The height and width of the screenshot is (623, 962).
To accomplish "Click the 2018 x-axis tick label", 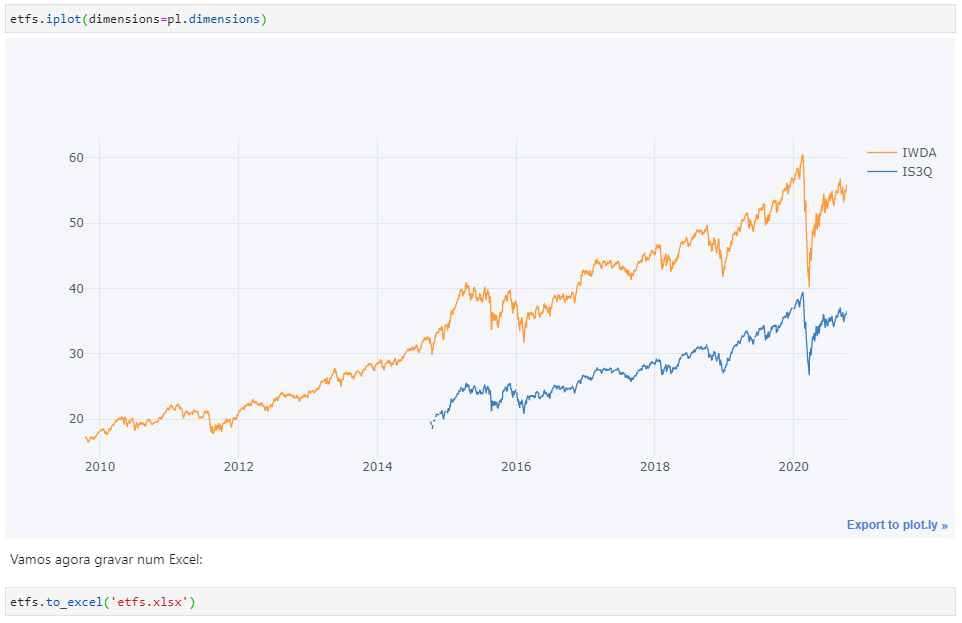I will pos(655,466).
